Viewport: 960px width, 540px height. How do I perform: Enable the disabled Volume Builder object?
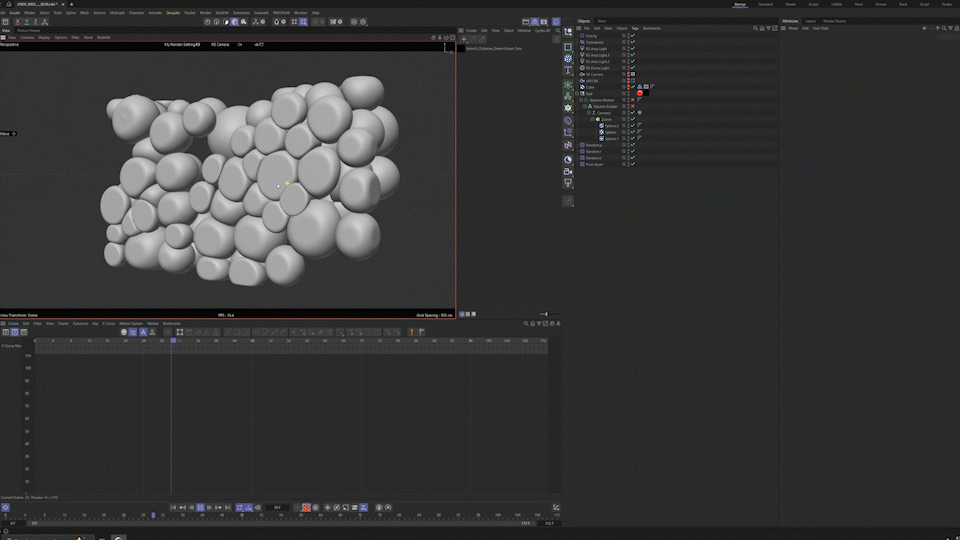coord(633,107)
